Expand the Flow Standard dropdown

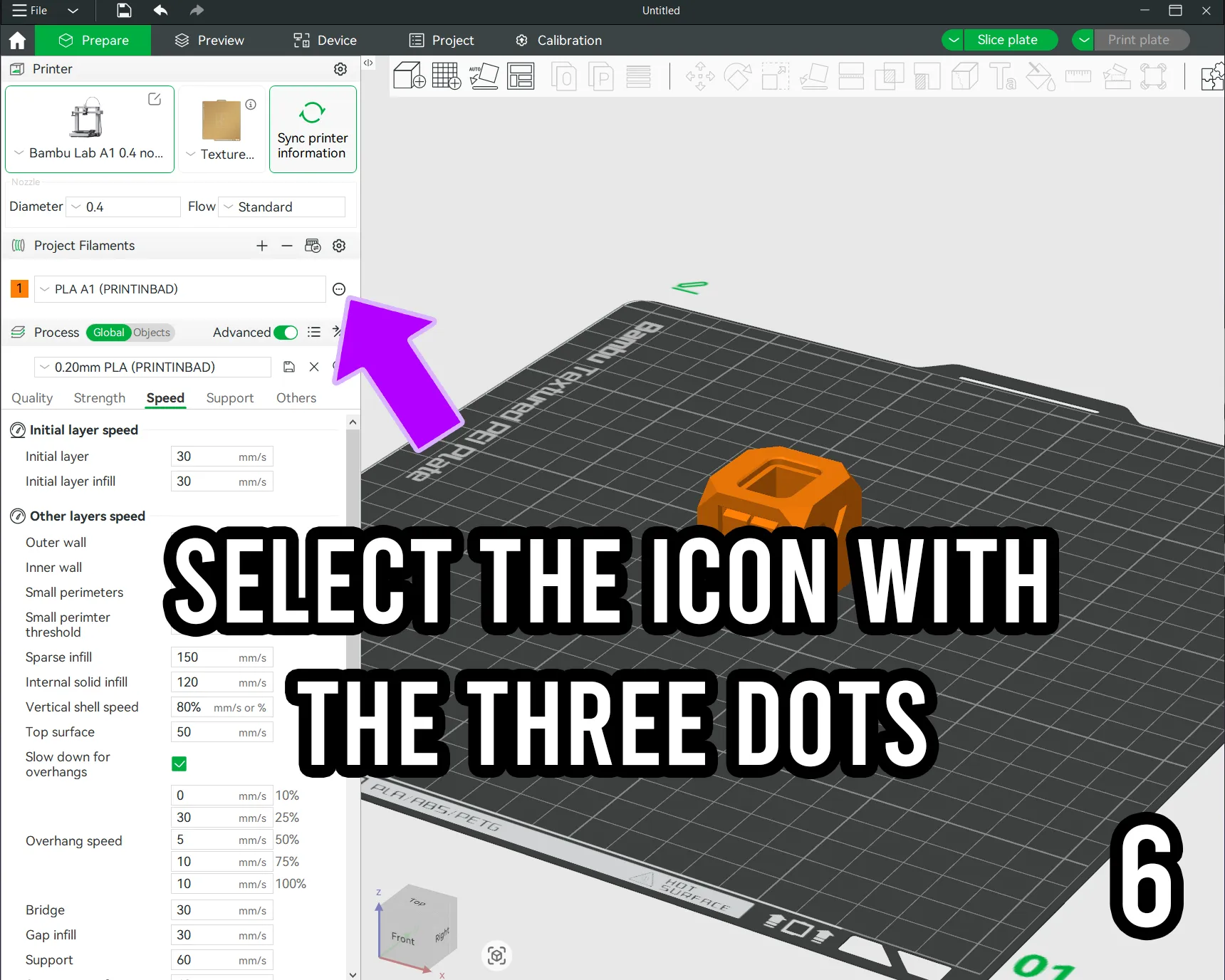pos(282,207)
